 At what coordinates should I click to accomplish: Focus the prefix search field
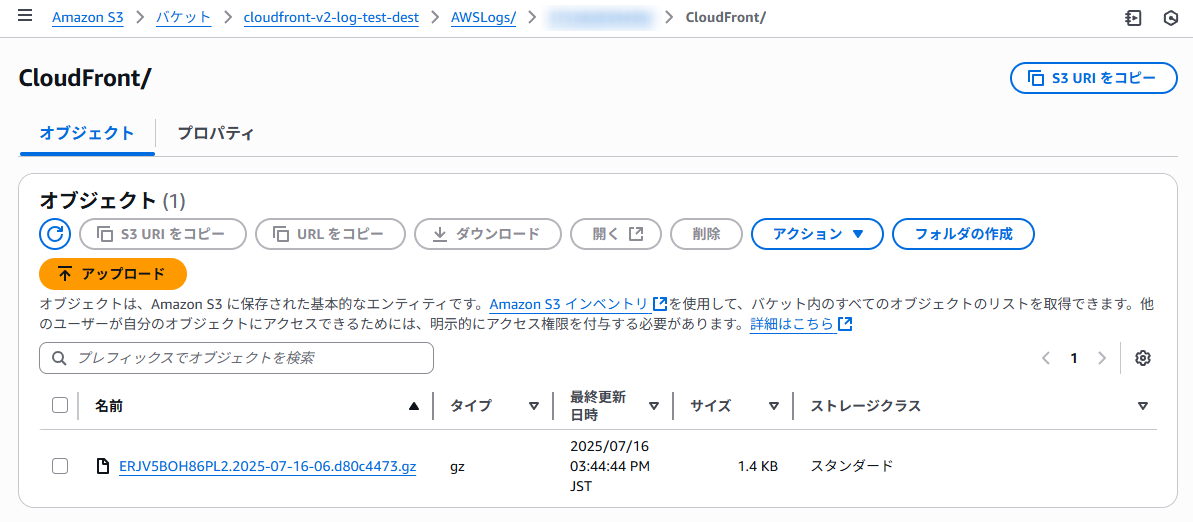237,358
